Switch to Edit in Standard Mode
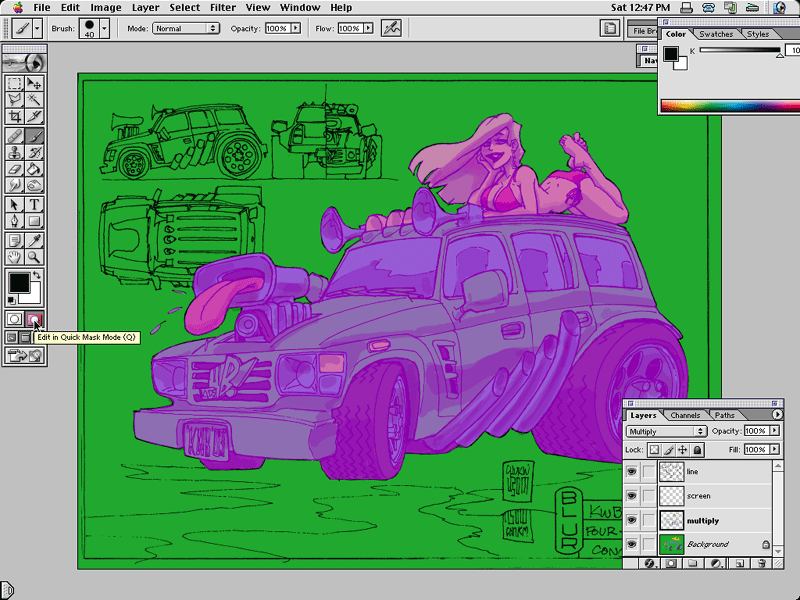The width and height of the screenshot is (800, 600). [14, 320]
